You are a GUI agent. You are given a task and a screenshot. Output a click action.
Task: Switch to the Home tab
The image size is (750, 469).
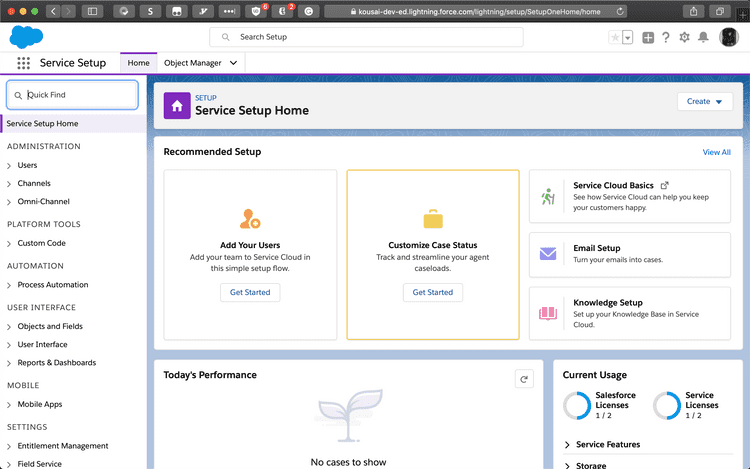point(139,63)
